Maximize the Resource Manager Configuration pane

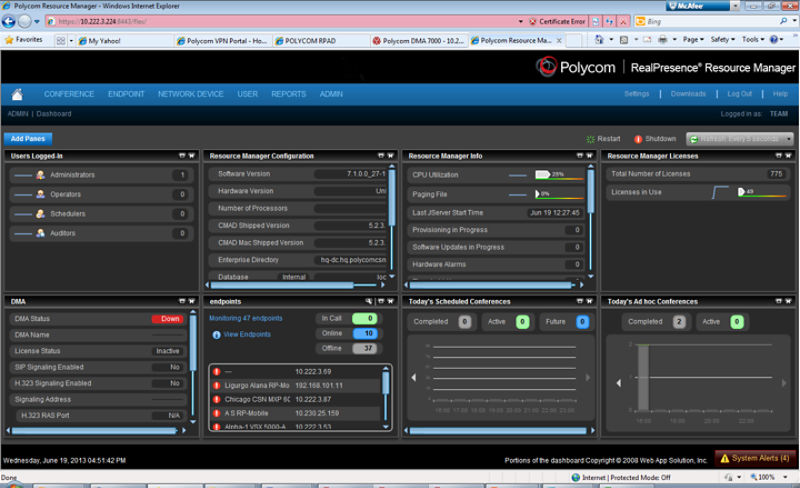[381, 156]
